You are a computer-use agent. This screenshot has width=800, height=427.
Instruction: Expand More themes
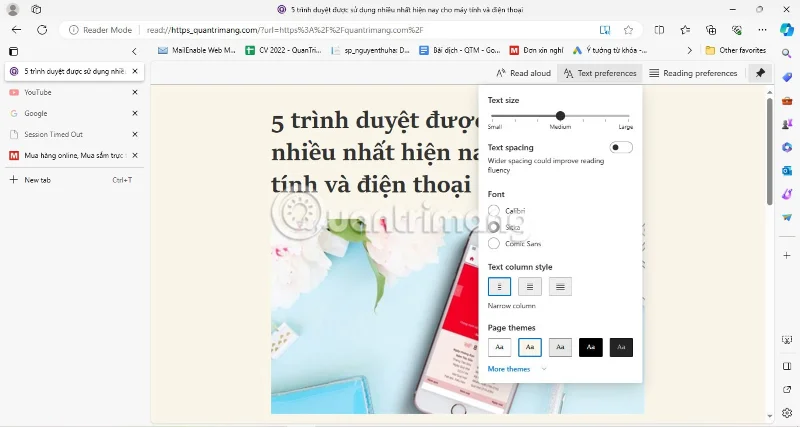[x=516, y=369]
